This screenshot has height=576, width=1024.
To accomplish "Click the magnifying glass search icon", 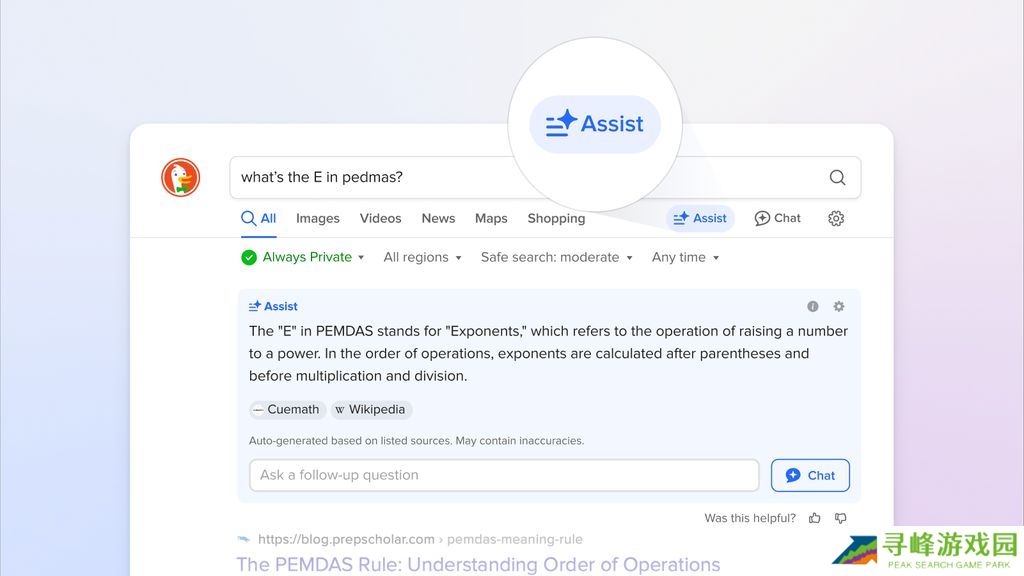I will click(x=837, y=178).
